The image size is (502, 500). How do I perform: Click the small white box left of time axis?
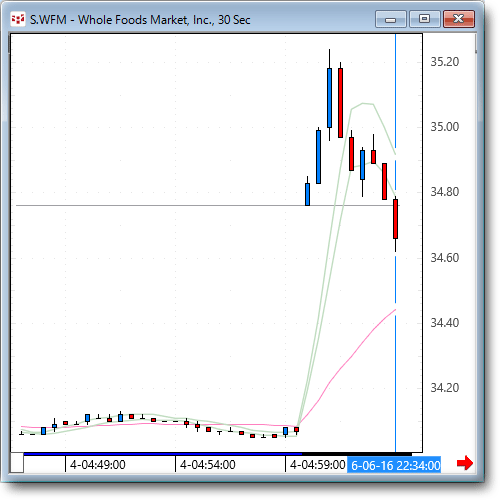tap(17, 463)
